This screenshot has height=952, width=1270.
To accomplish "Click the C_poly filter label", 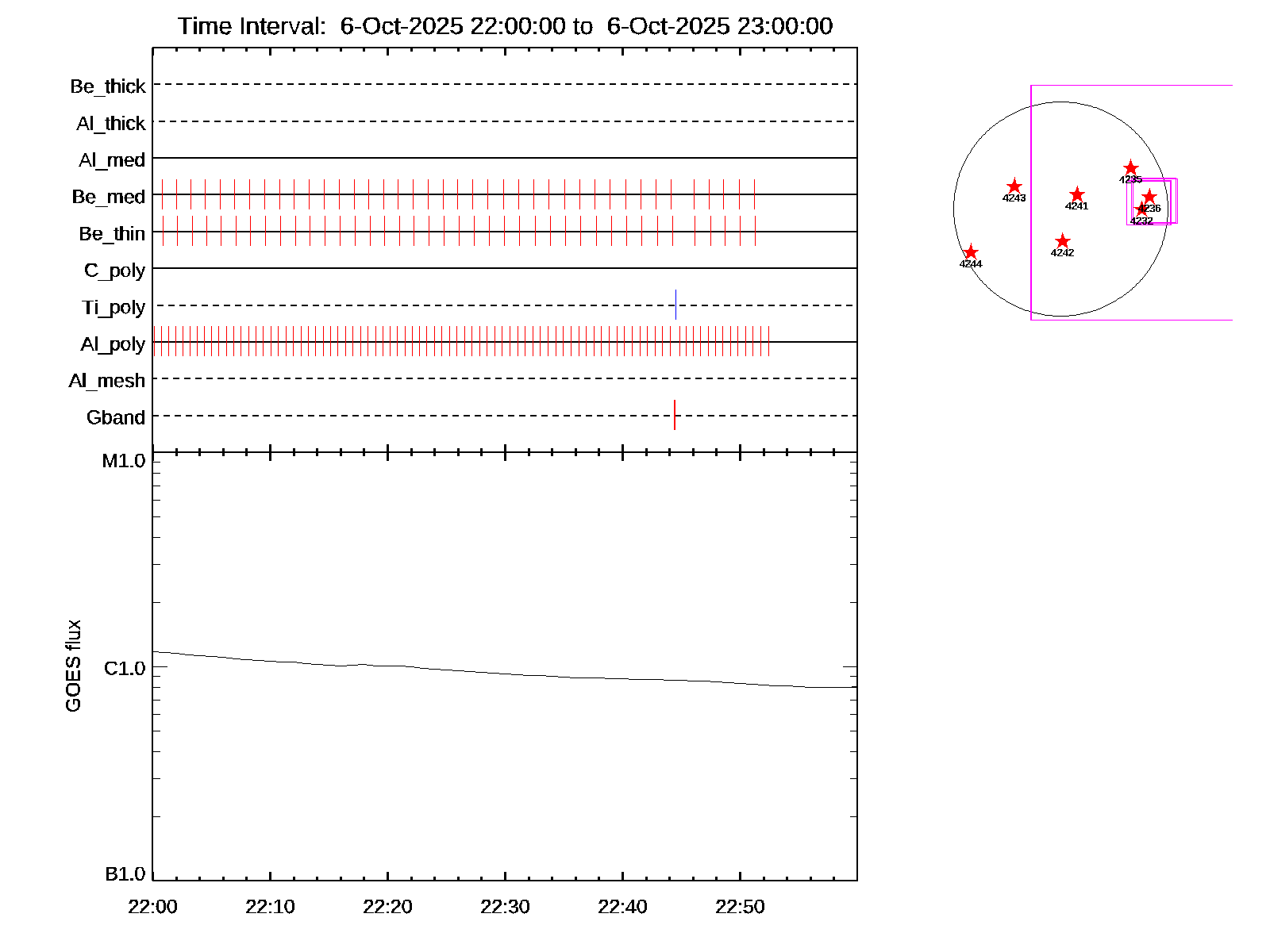I will tap(114, 271).
